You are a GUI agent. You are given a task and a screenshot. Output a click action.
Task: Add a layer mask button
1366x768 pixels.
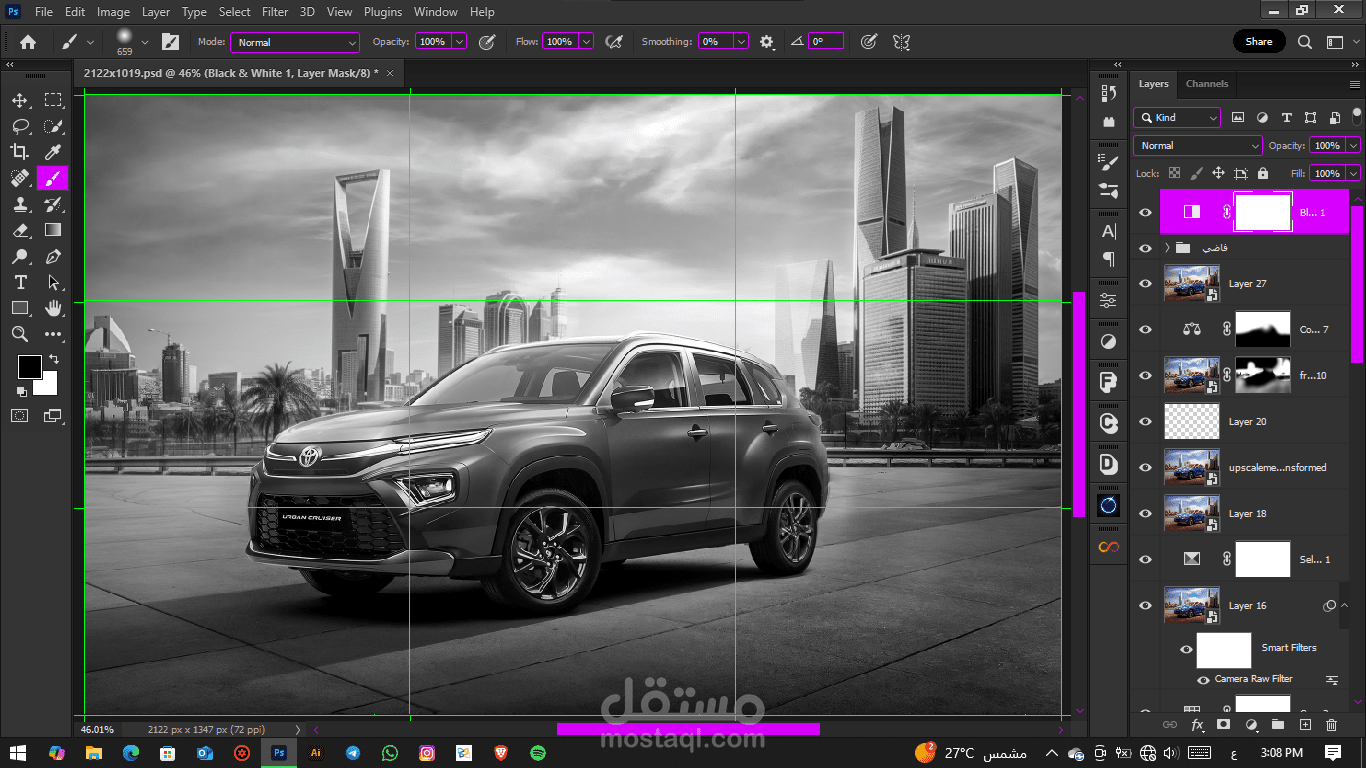1223,724
